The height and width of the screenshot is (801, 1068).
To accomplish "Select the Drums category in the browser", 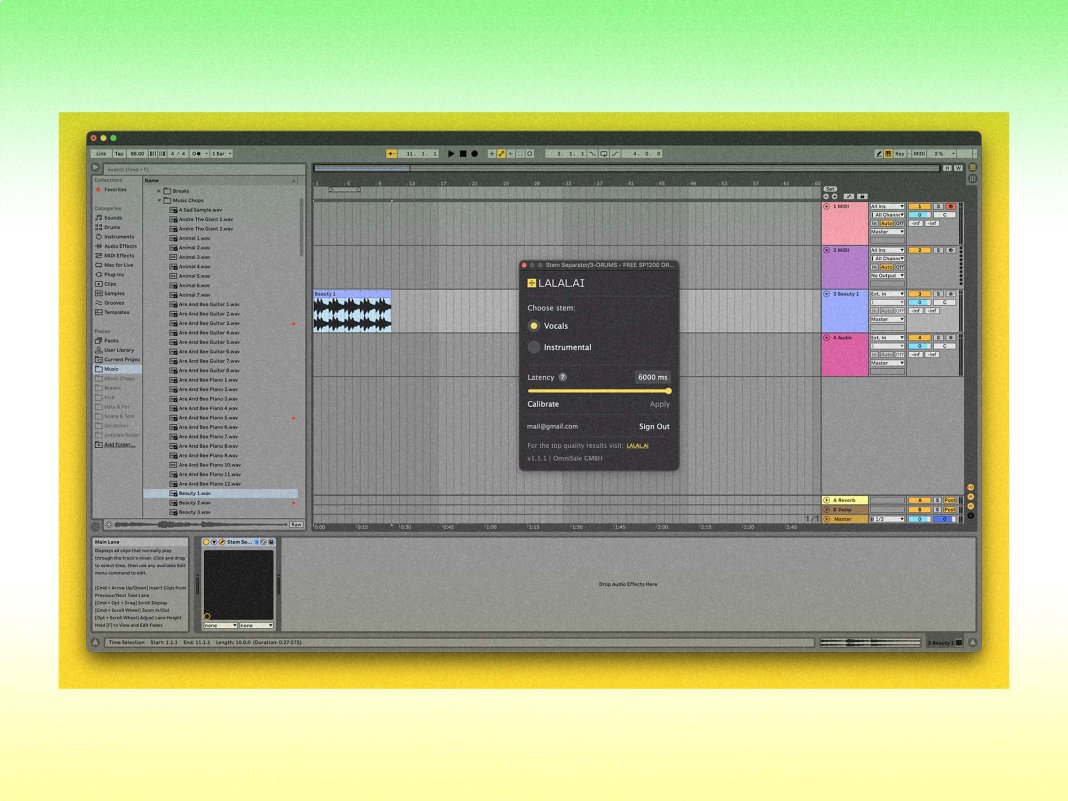I will (x=112, y=226).
